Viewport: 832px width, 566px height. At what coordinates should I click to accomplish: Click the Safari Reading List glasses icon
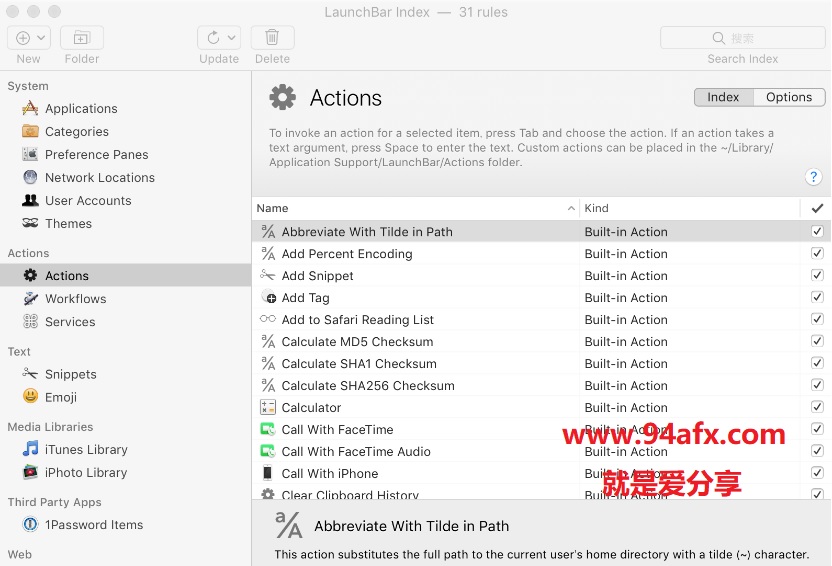(x=267, y=319)
